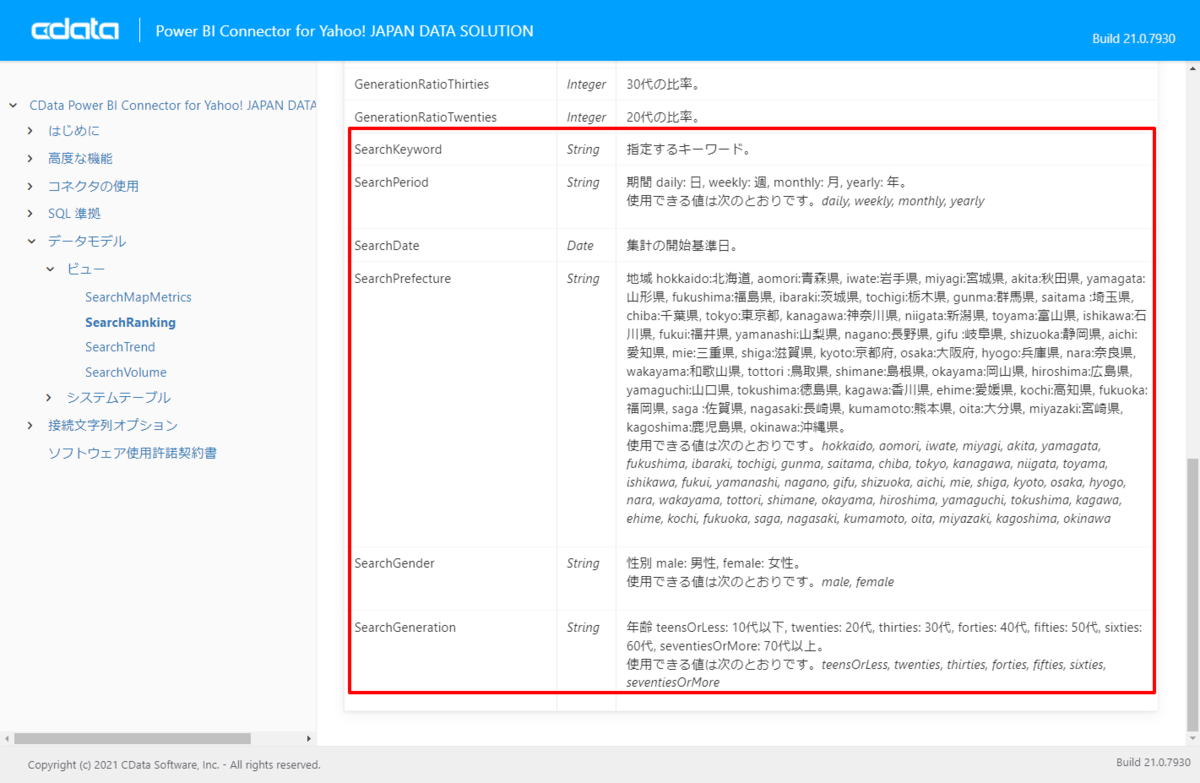Open the データモデル topic

point(87,241)
